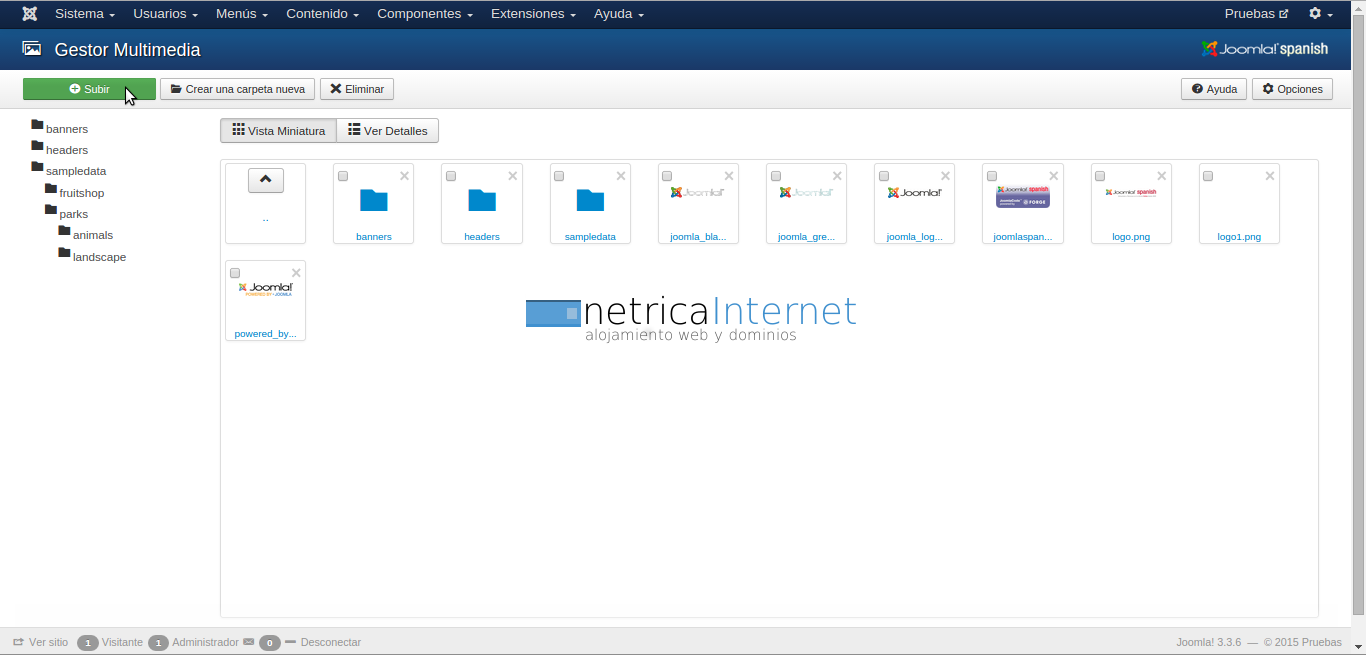Click Crear una carpeta nueva button
The width and height of the screenshot is (1366, 655).
237,89
